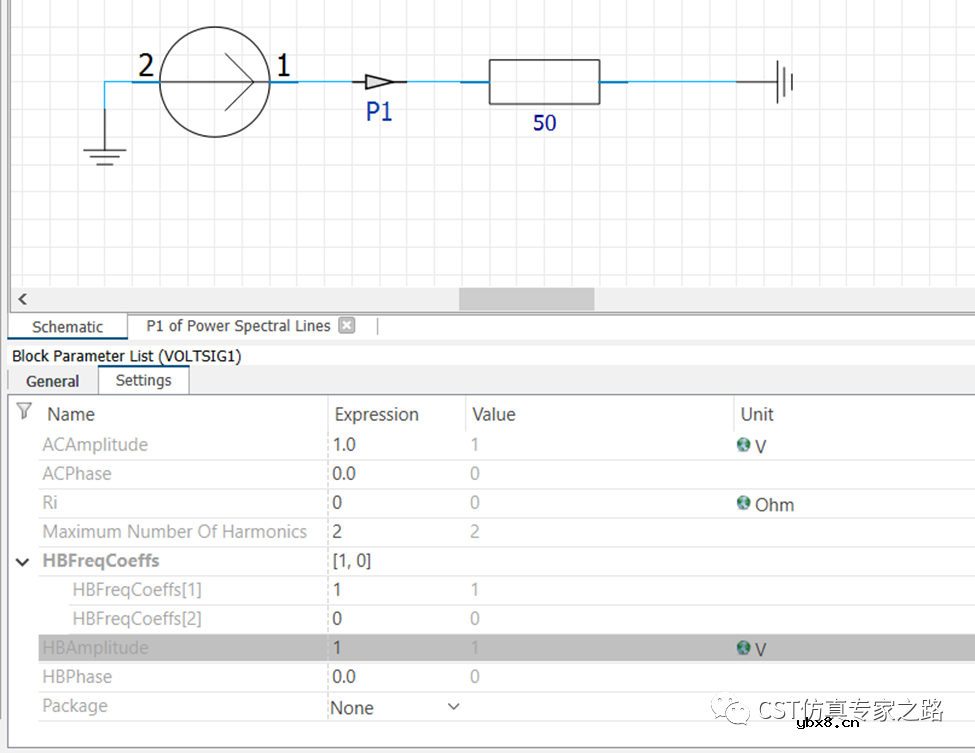The image size is (975, 753).
Task: Click globe icon beside ACAmplitude unit
Action: coord(744,445)
